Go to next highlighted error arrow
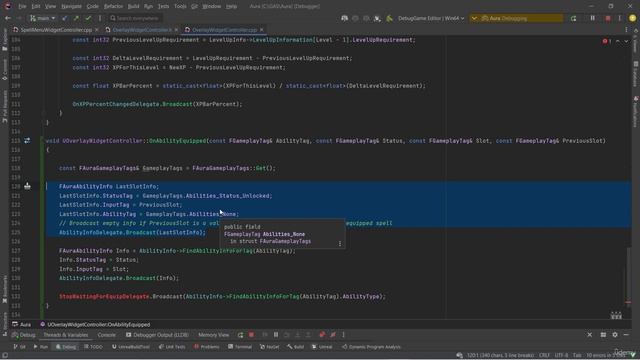 [626, 41]
